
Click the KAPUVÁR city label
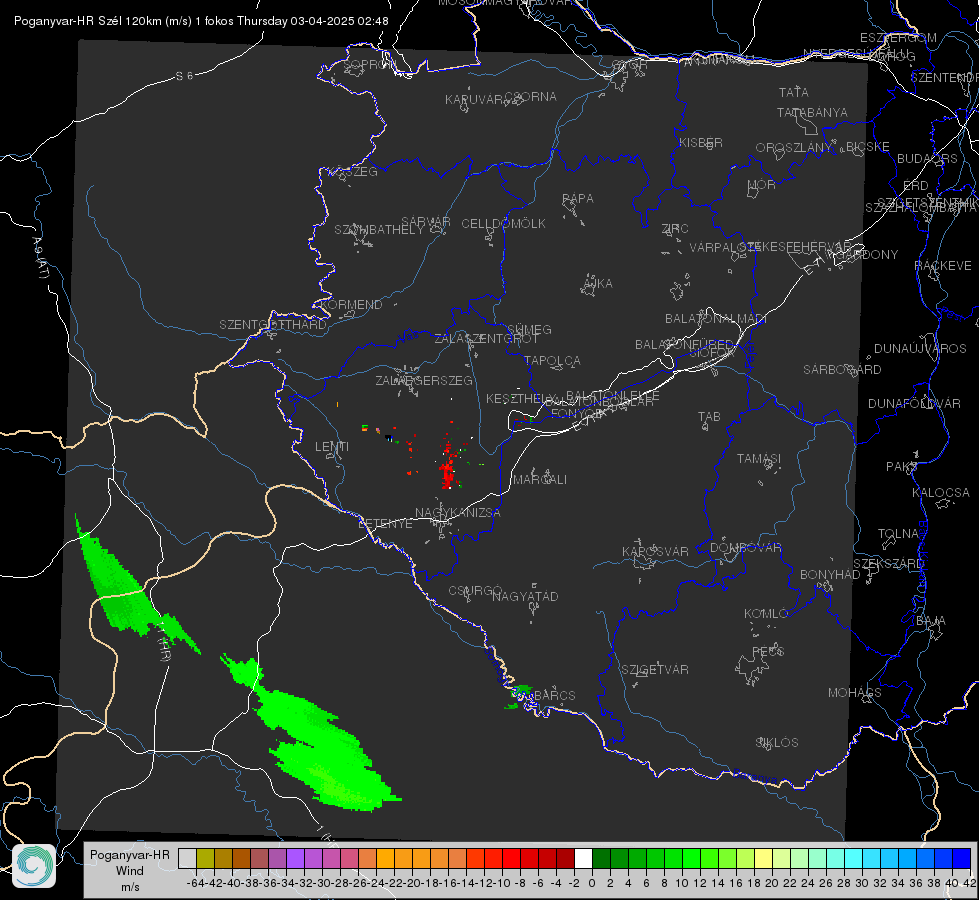pyautogui.click(x=475, y=100)
